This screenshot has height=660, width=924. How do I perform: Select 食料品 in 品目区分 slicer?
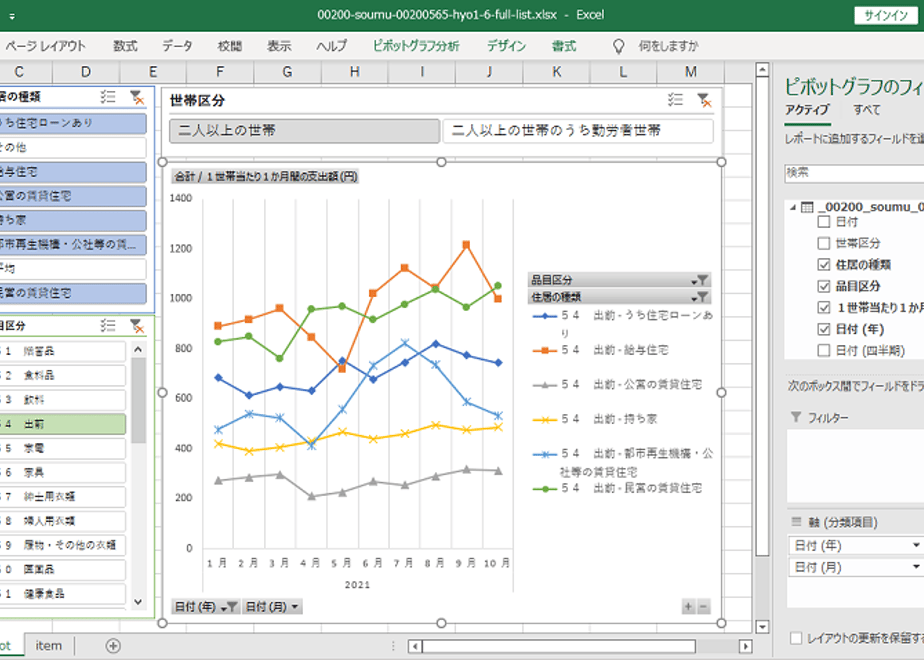pyautogui.click(x=62, y=375)
